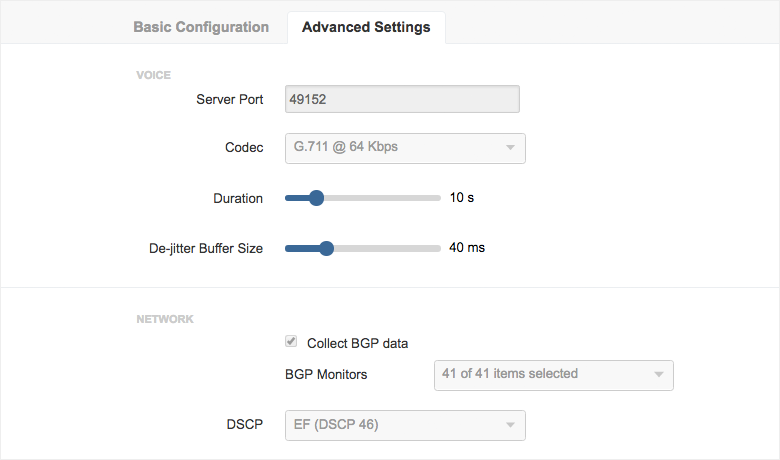
Task: Click the BGP Monitors dropdown arrow icon
Action: (x=658, y=375)
